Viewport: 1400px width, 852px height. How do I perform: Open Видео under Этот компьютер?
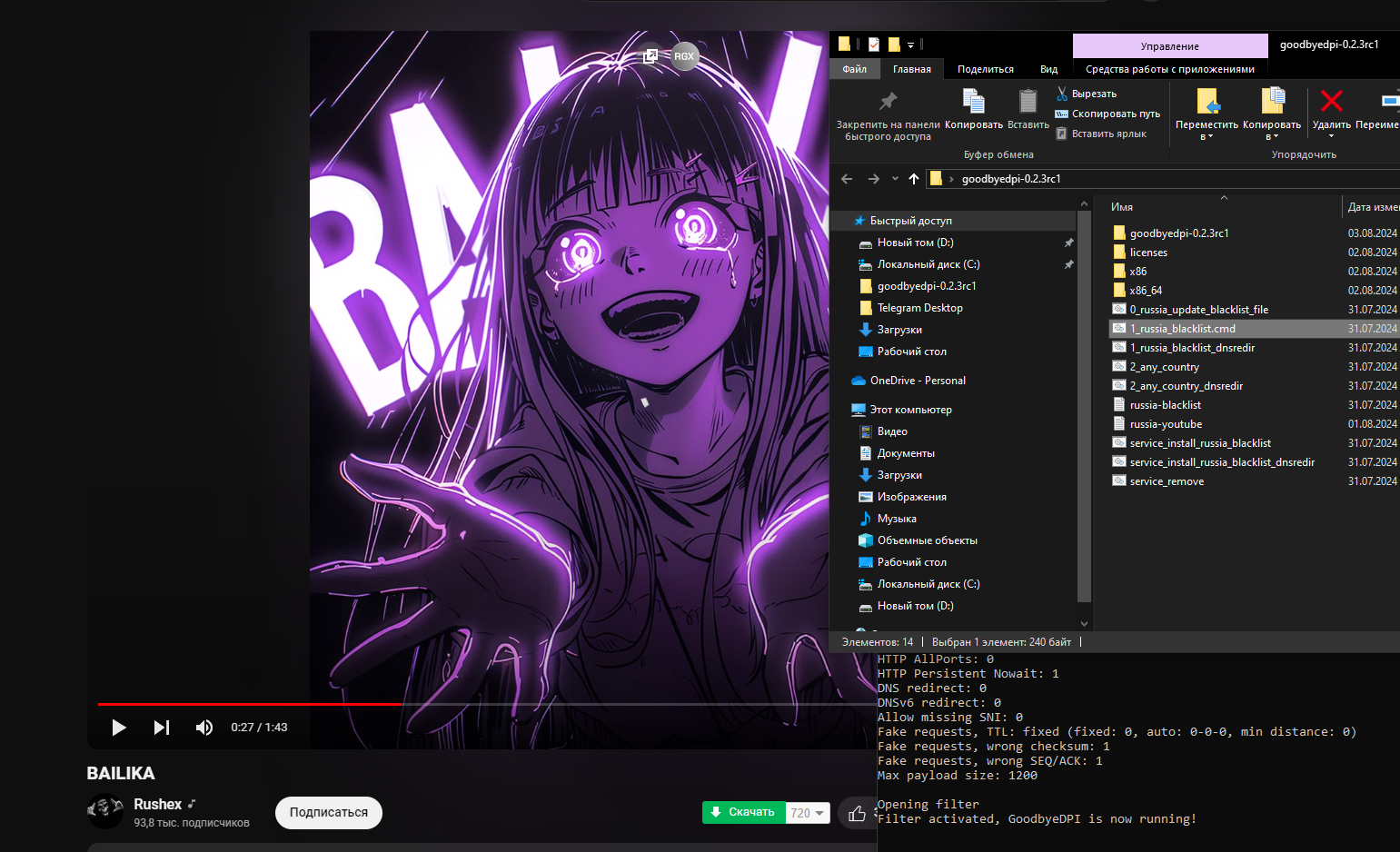[891, 431]
